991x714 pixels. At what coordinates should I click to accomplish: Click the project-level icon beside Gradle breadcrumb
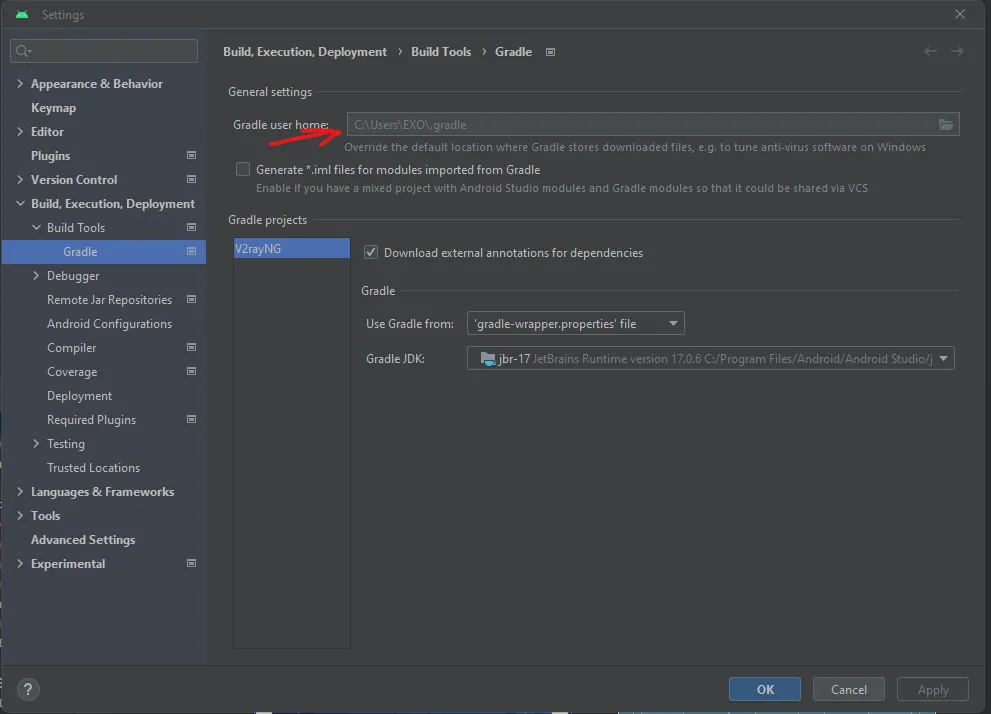point(550,52)
